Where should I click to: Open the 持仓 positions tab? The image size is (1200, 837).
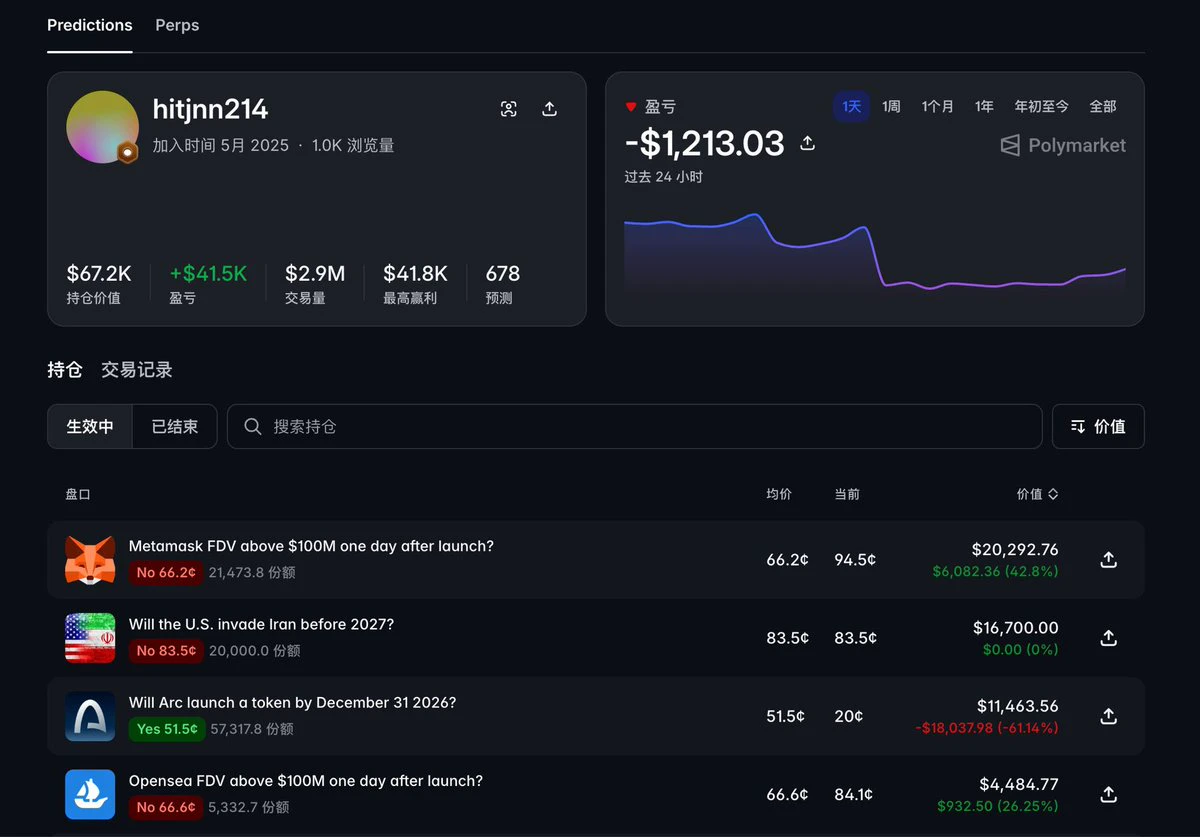point(65,370)
